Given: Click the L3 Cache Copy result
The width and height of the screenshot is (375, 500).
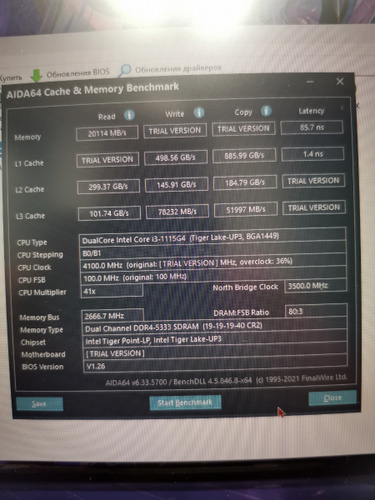Looking at the screenshot, I should [x=246, y=210].
